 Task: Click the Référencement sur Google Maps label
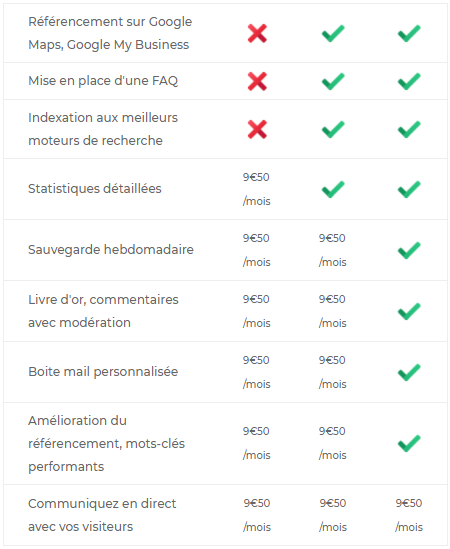click(110, 33)
